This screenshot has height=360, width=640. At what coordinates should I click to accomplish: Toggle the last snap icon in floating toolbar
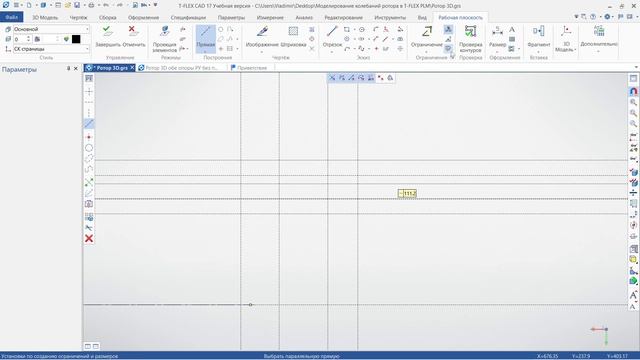390,78
